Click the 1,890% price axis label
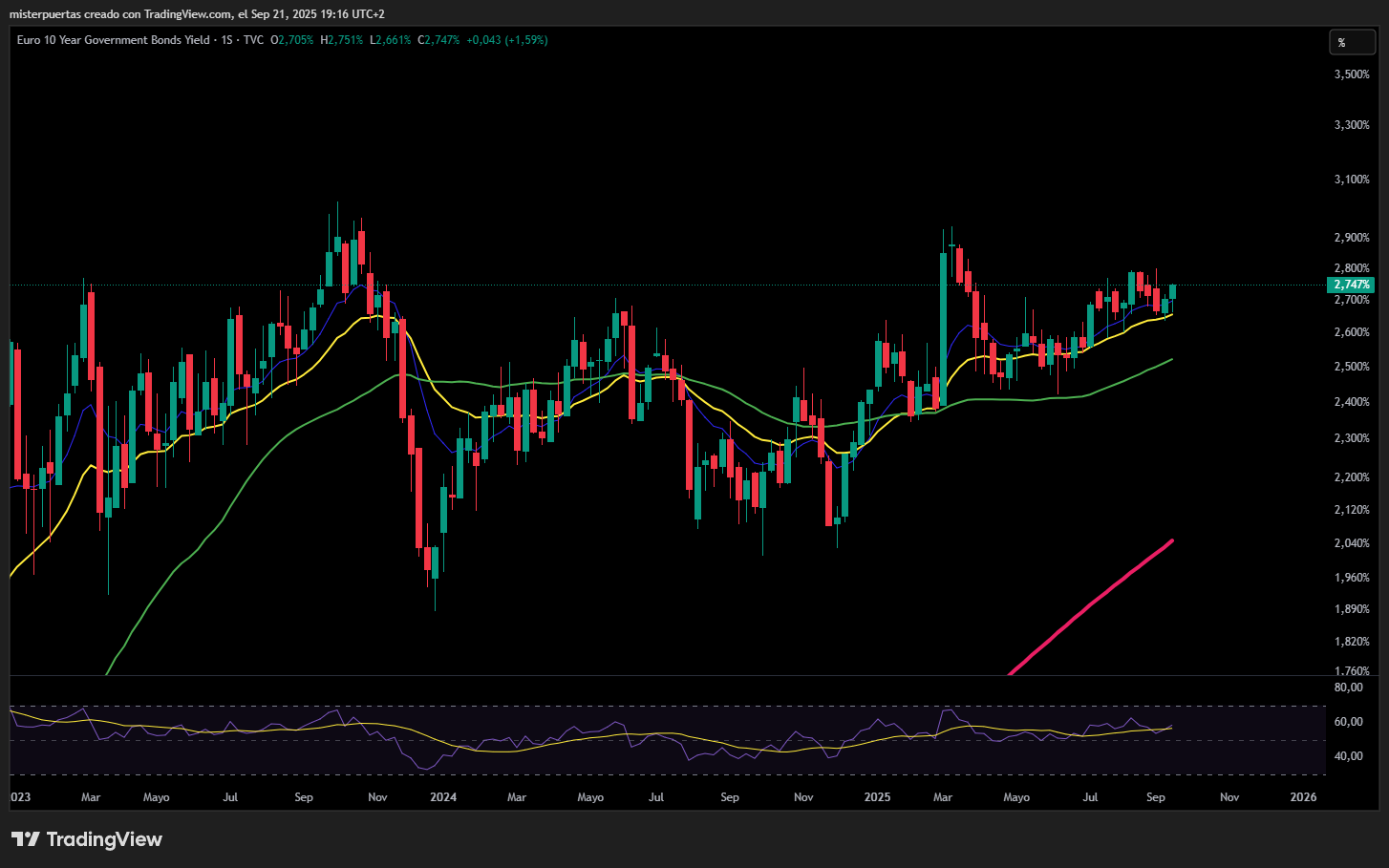The image size is (1389, 868). (x=1352, y=609)
